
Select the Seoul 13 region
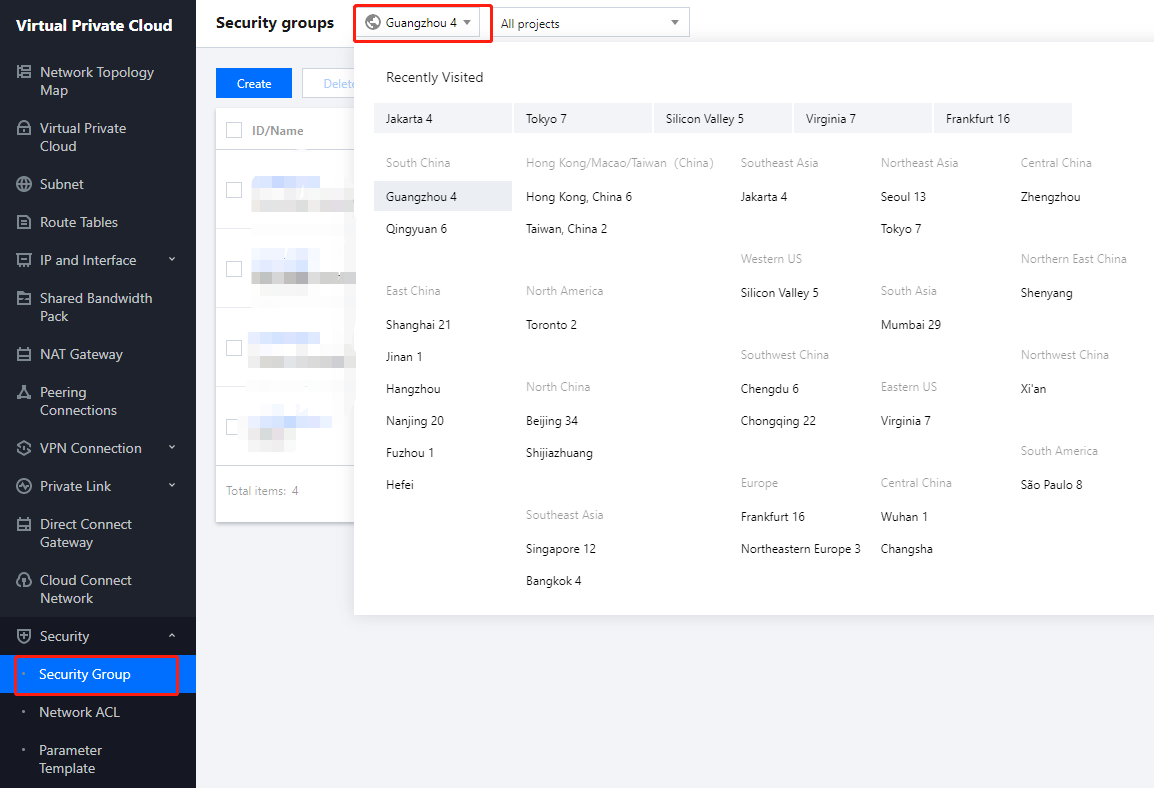pyautogui.click(x=903, y=196)
